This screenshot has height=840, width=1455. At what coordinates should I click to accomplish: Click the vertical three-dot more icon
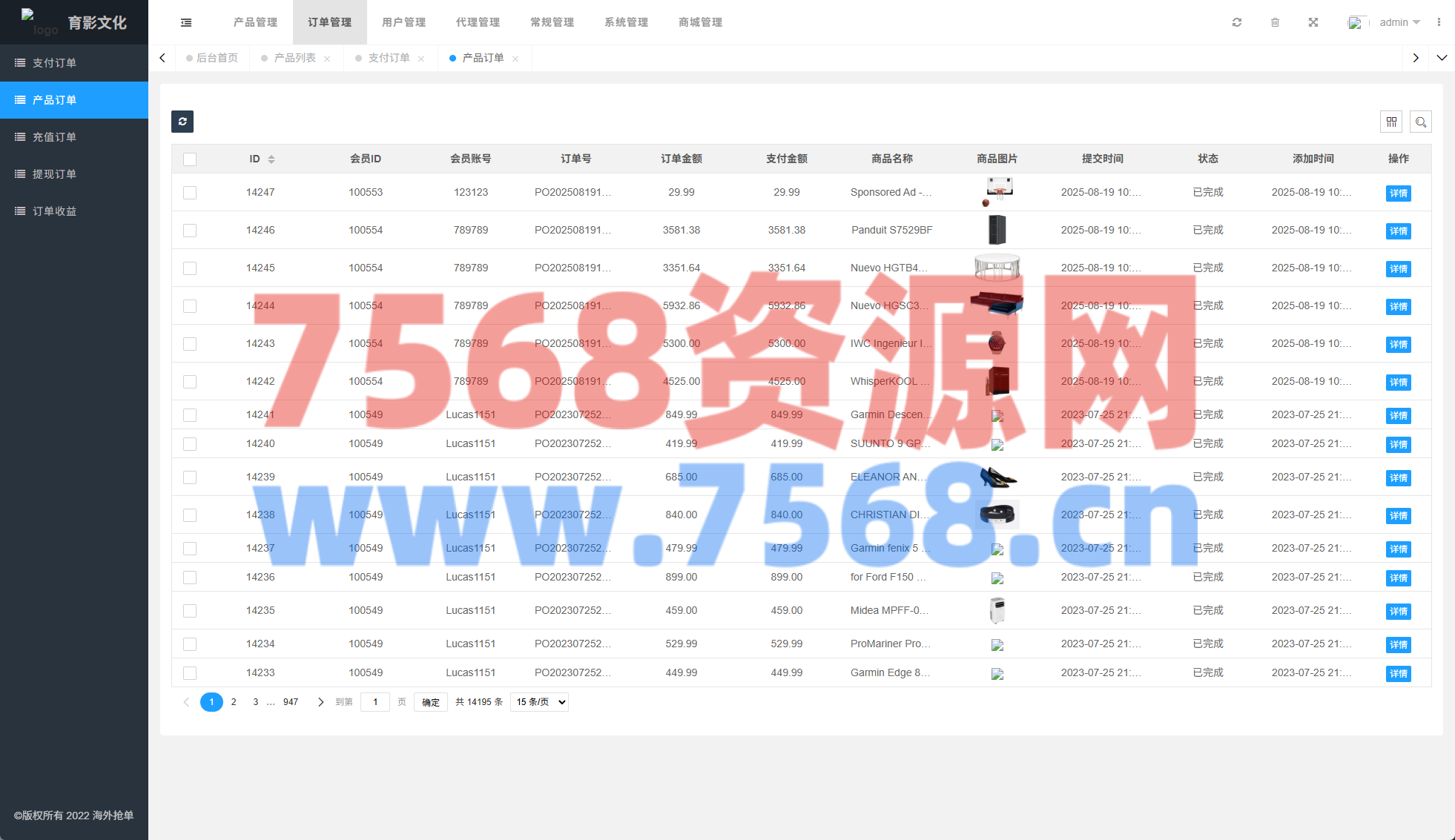point(1439,22)
